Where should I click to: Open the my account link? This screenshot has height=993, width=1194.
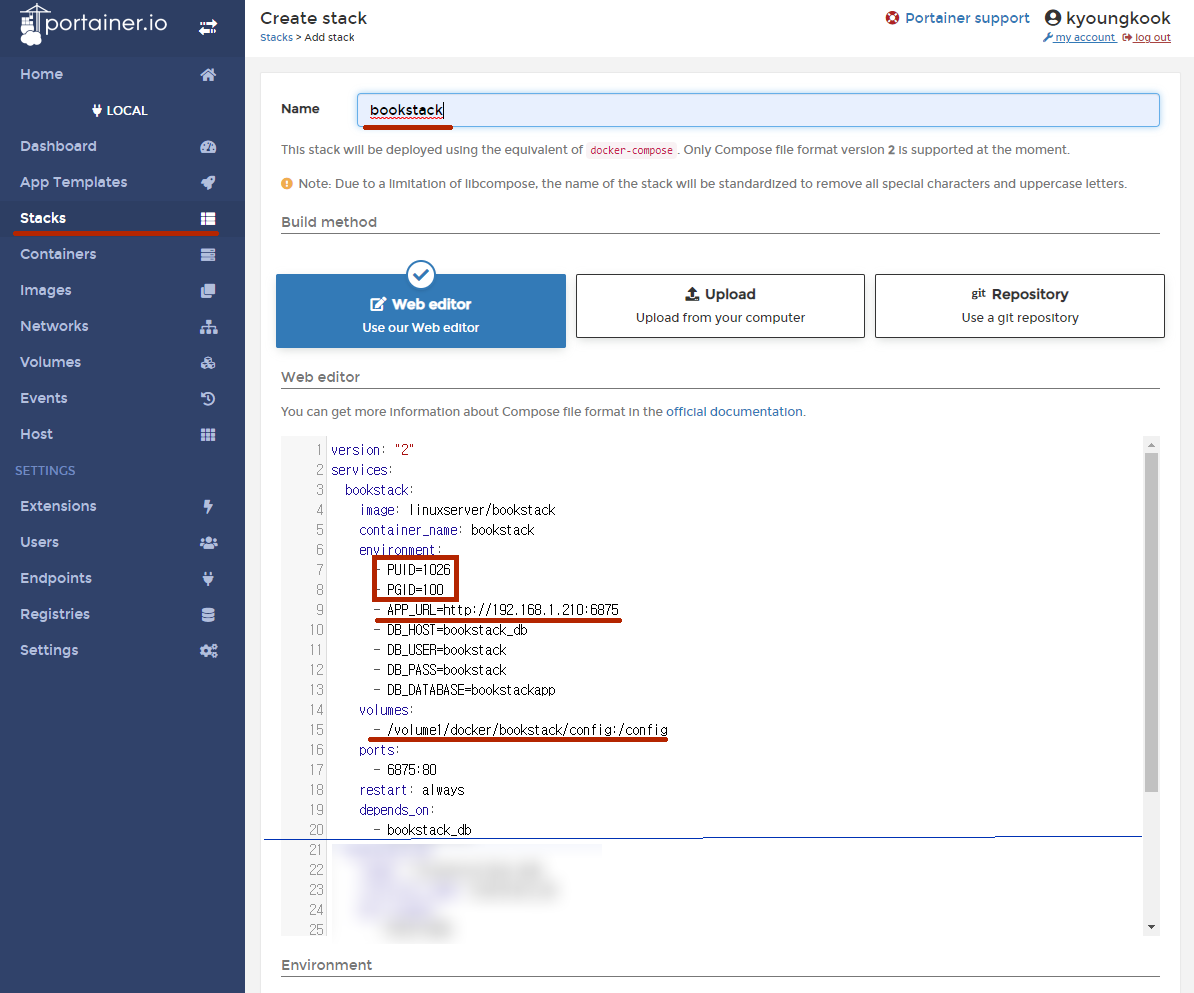[1084, 37]
